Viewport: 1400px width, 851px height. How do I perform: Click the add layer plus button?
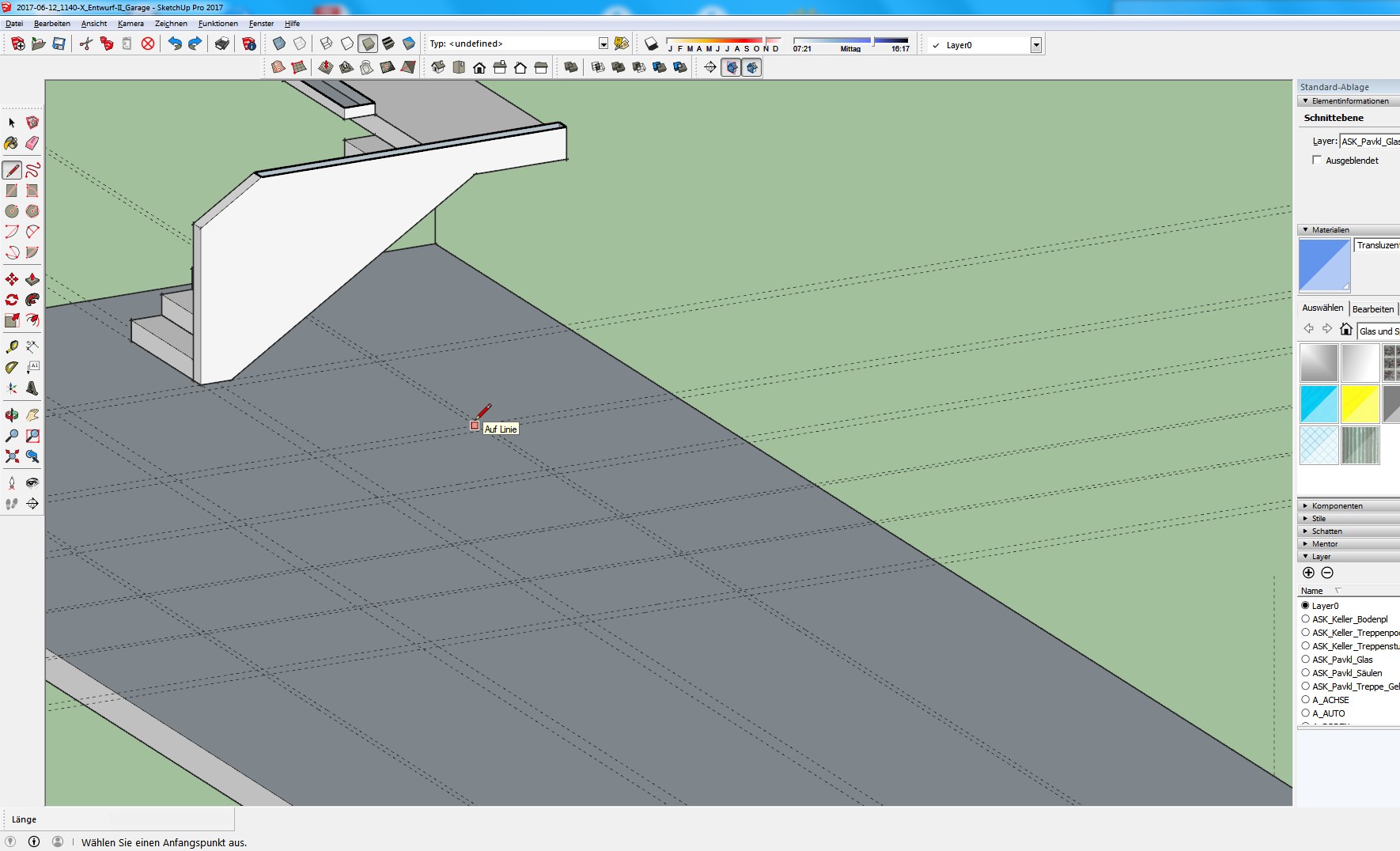1308,573
